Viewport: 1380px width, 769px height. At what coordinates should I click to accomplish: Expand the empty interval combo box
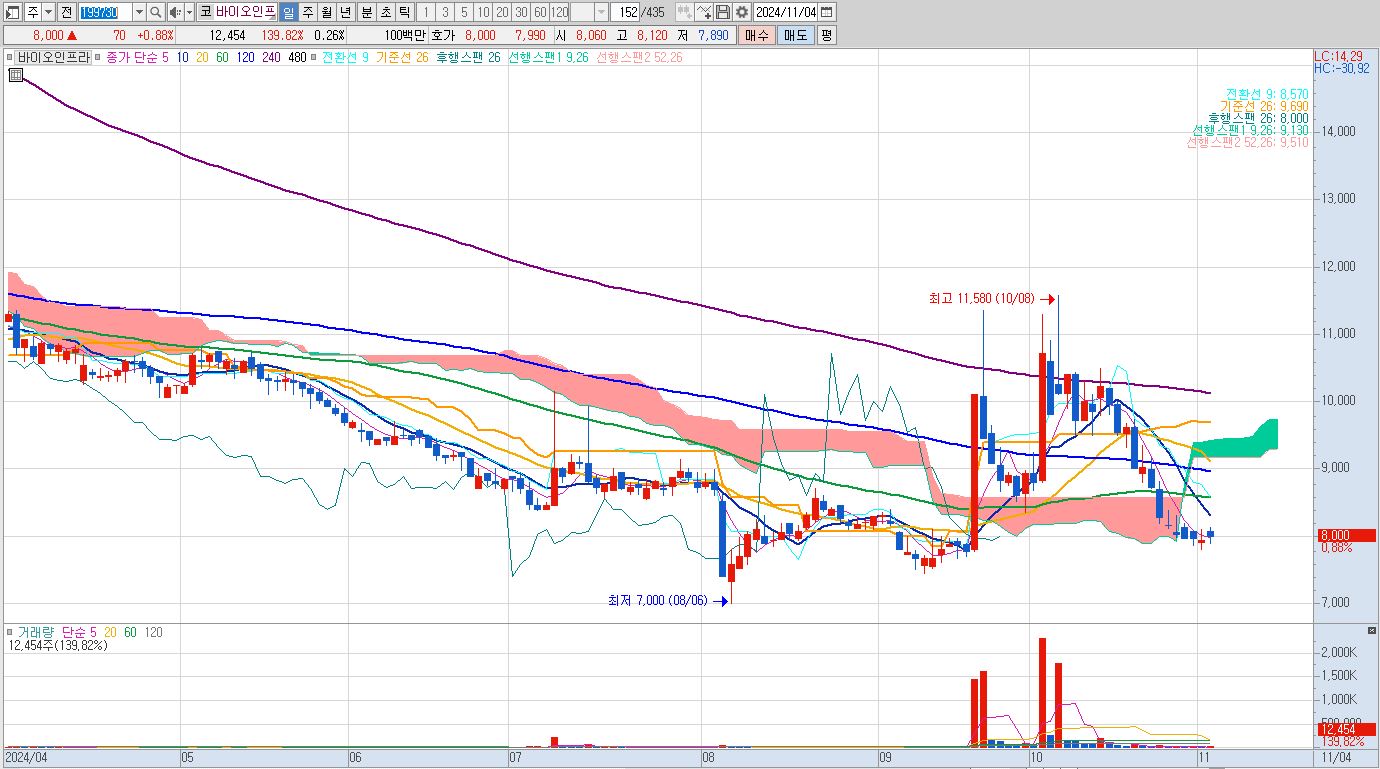tap(589, 12)
